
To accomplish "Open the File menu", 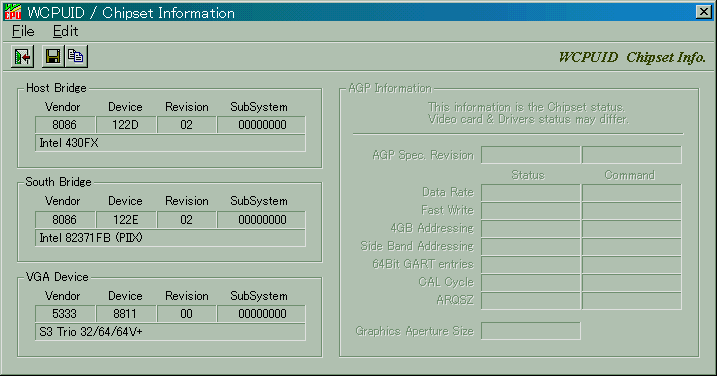I will pyautogui.click(x=23, y=31).
